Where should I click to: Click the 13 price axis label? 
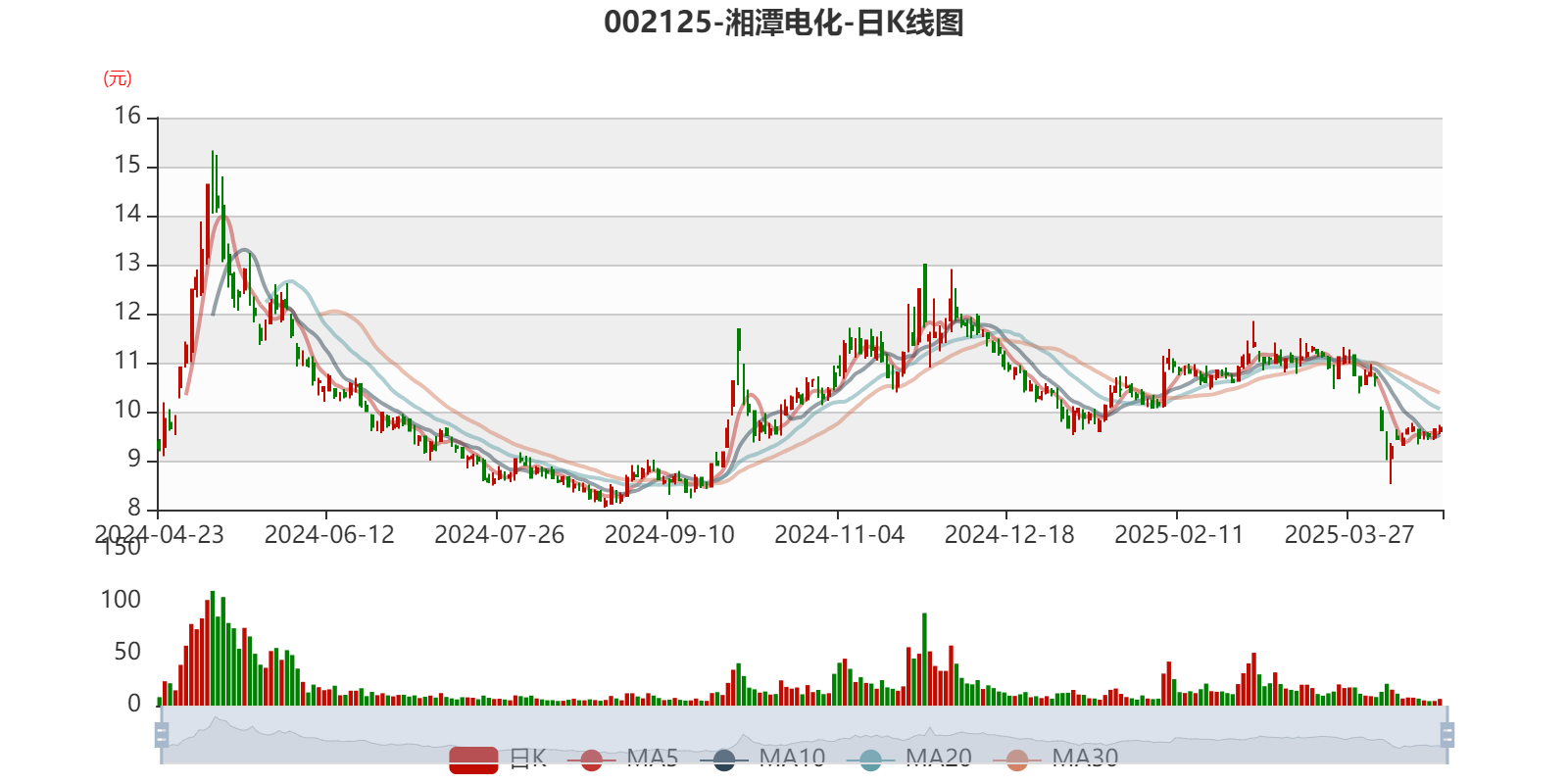[127, 263]
